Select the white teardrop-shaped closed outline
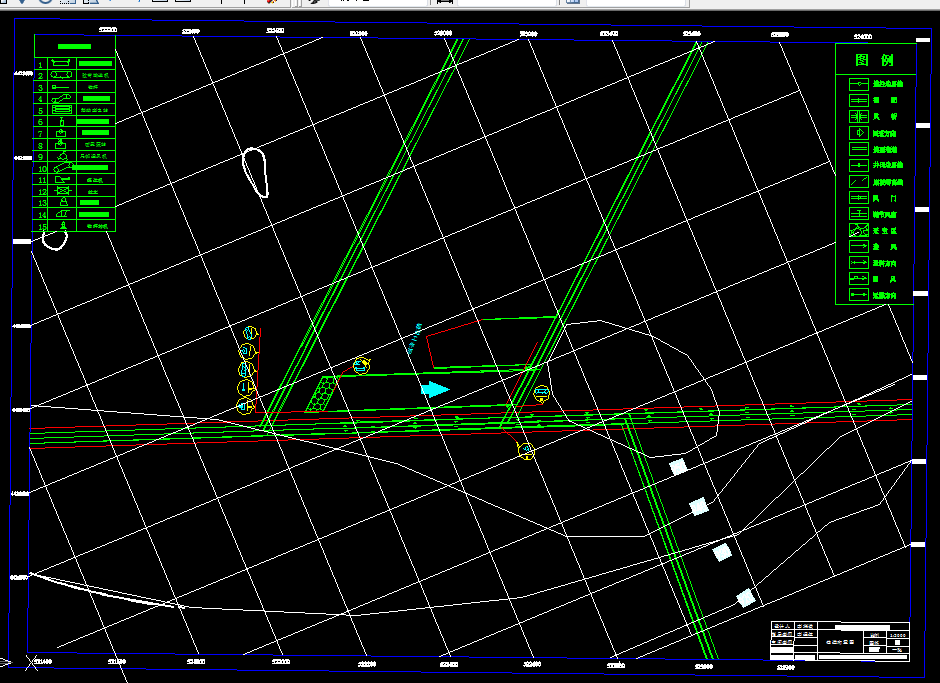The width and height of the screenshot is (940, 683). tap(255, 172)
